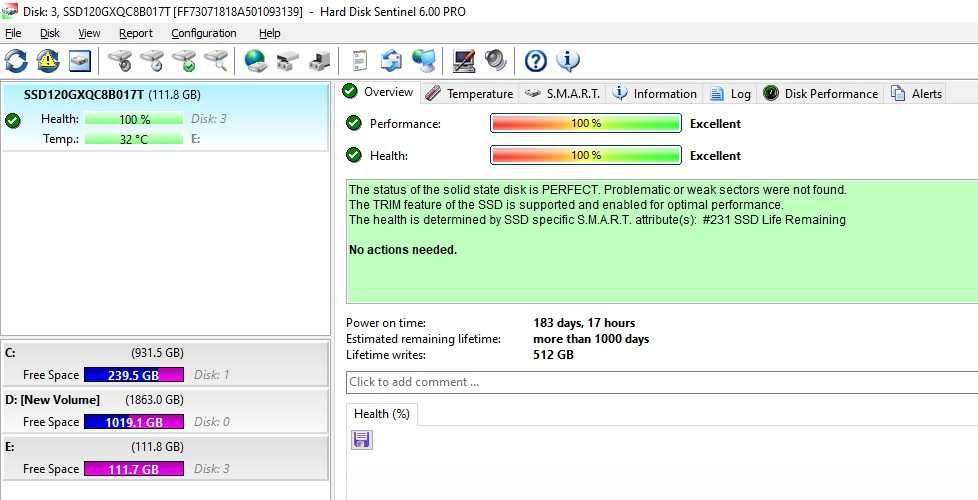The height and width of the screenshot is (500, 978).
Task: Click the floppy disk save icon under Health (%)
Action: tap(362, 440)
